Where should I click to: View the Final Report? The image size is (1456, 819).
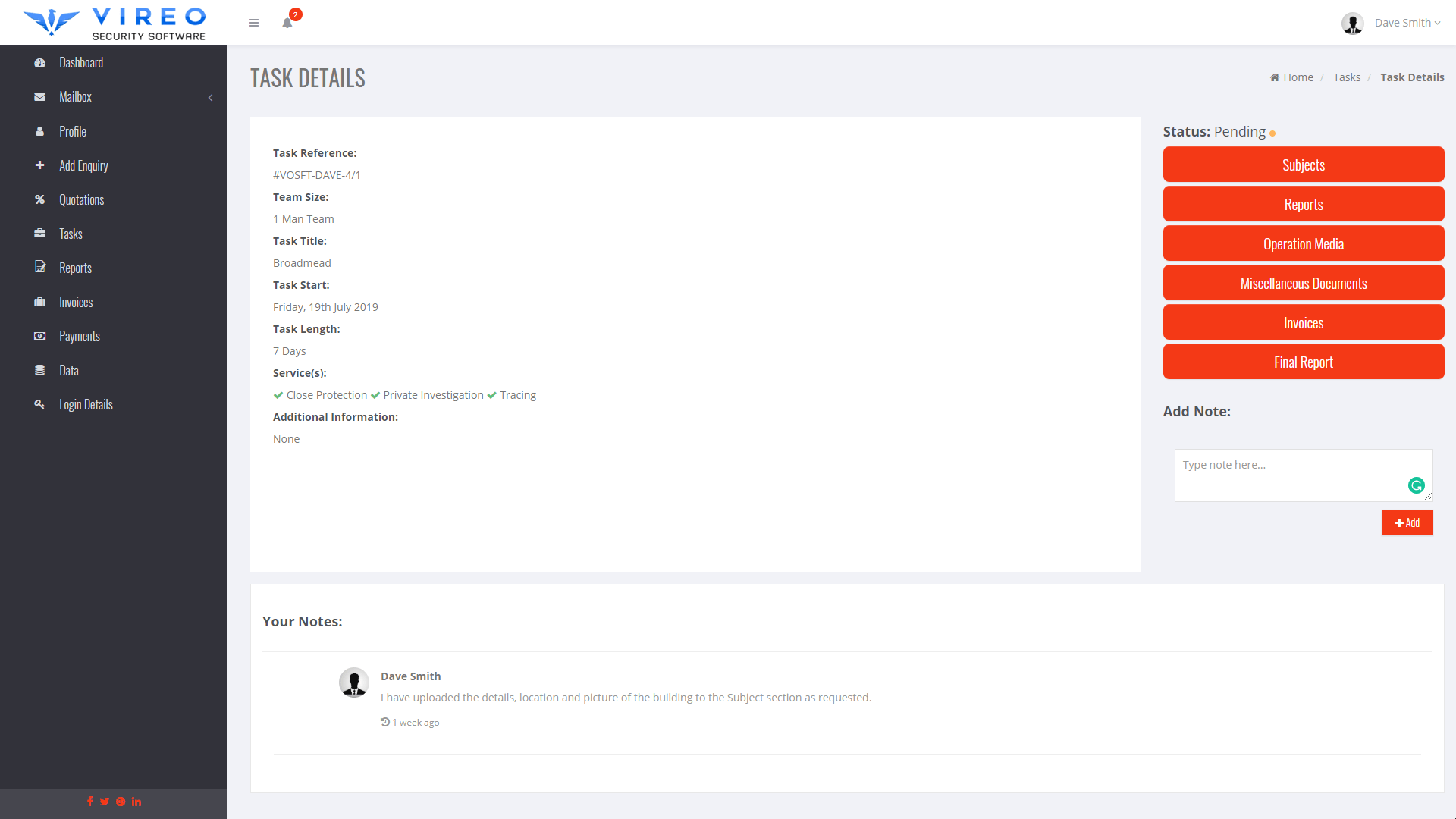pyautogui.click(x=1303, y=362)
